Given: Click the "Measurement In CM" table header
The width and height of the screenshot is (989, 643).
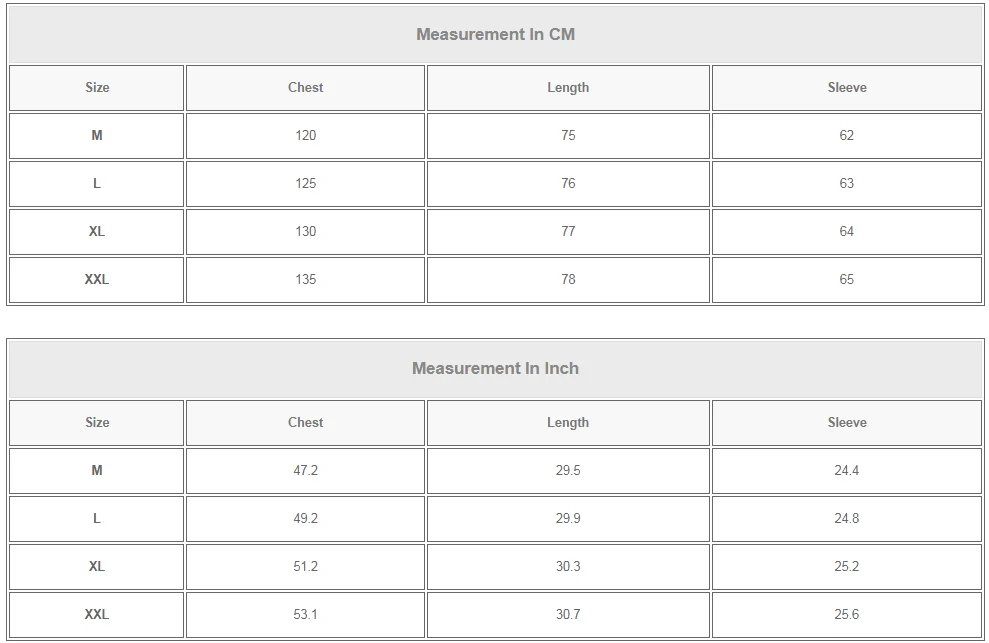Looking at the screenshot, I should pyautogui.click(x=495, y=35).
